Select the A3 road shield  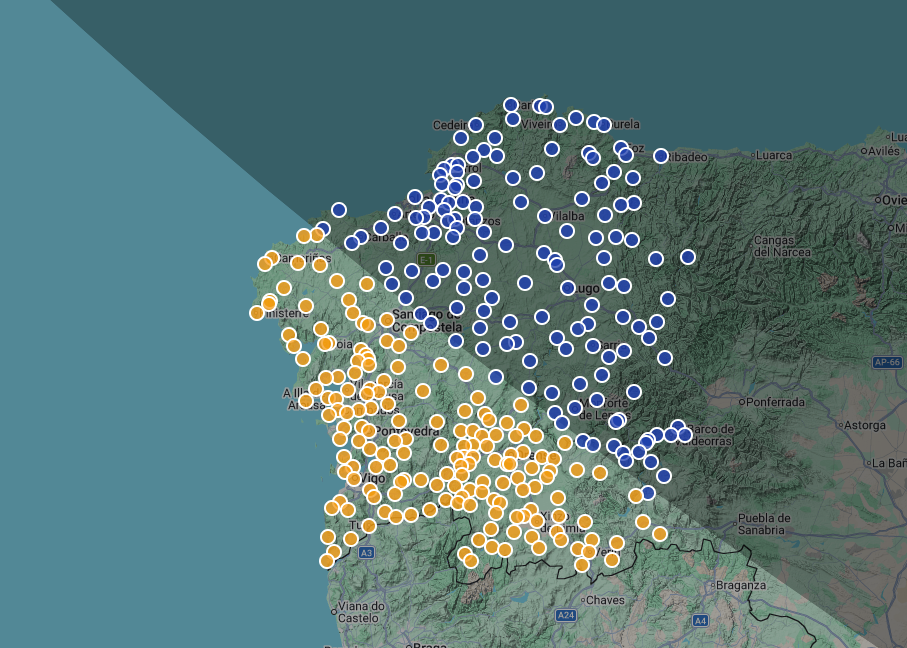pyautogui.click(x=366, y=552)
